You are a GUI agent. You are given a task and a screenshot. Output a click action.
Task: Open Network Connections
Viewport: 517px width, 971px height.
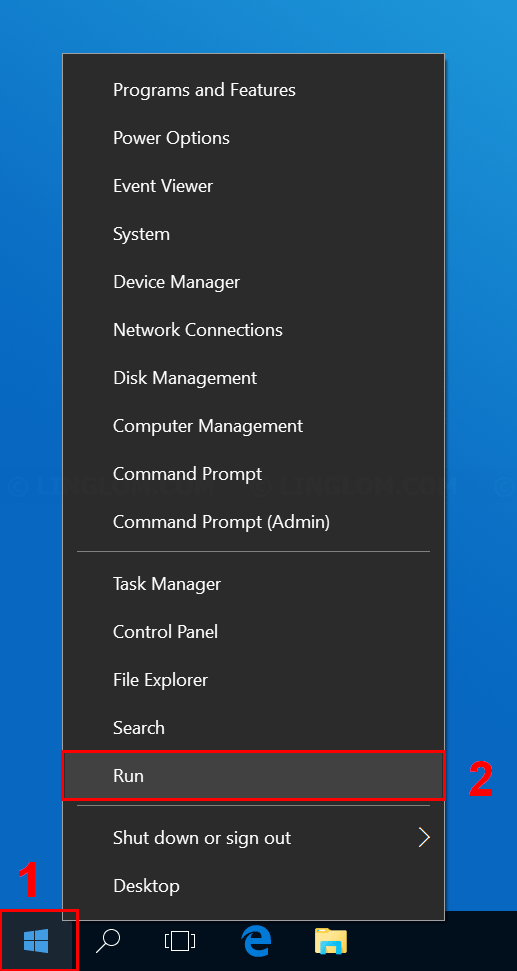pyautogui.click(x=253, y=330)
